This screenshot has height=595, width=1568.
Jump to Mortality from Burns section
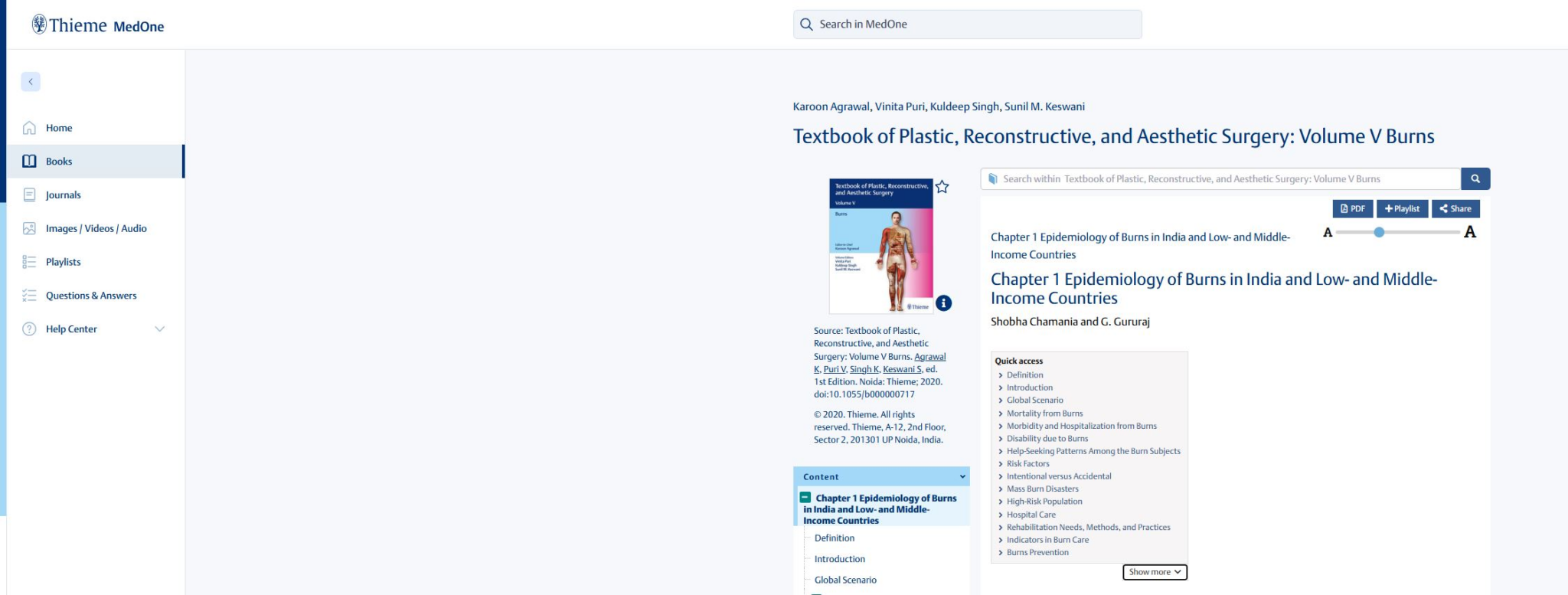point(1044,414)
